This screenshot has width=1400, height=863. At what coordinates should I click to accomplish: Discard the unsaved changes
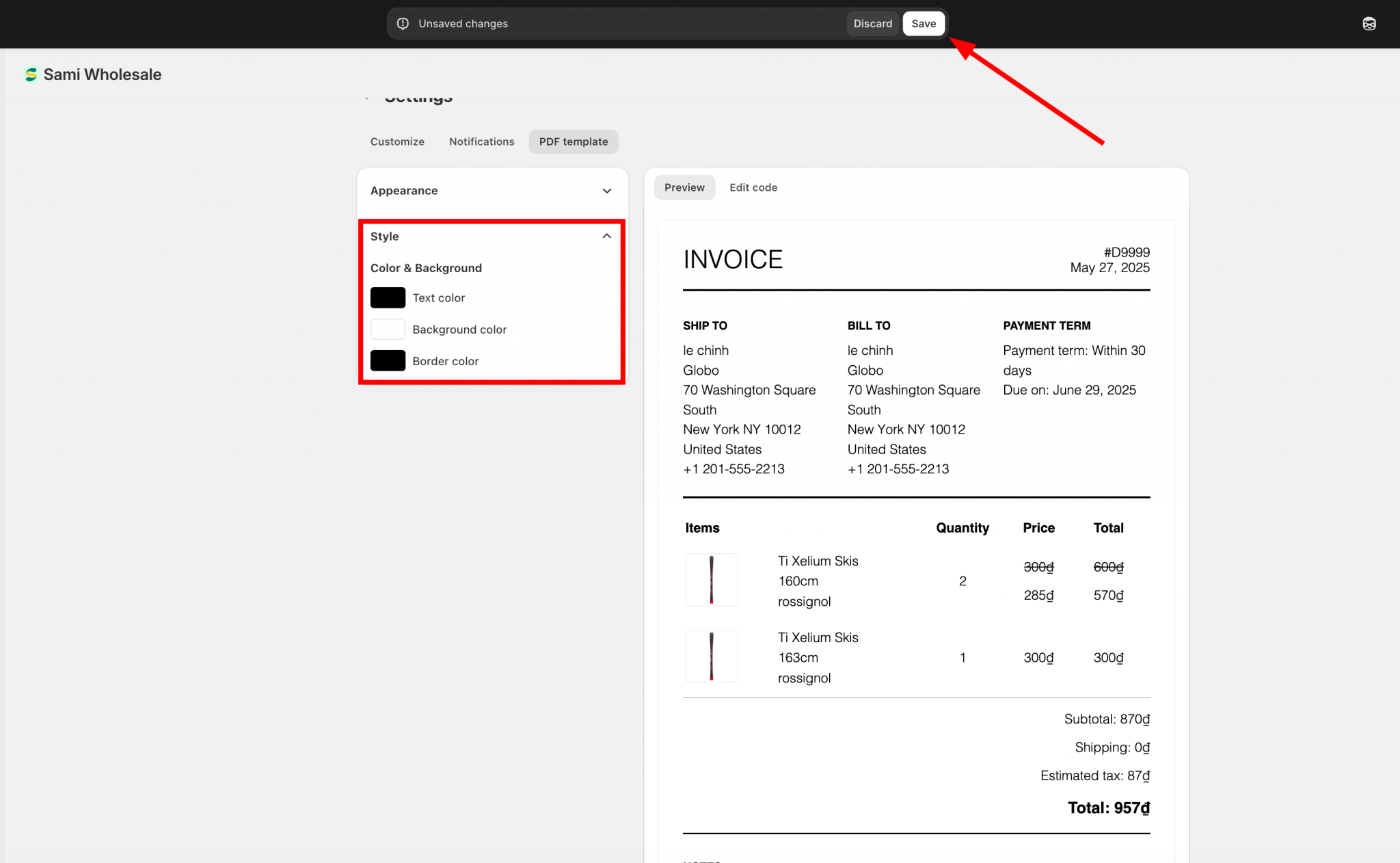click(x=872, y=24)
